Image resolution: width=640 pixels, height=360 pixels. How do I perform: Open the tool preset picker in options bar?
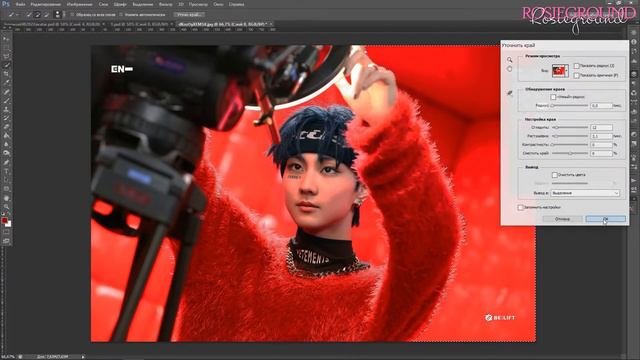(13, 14)
